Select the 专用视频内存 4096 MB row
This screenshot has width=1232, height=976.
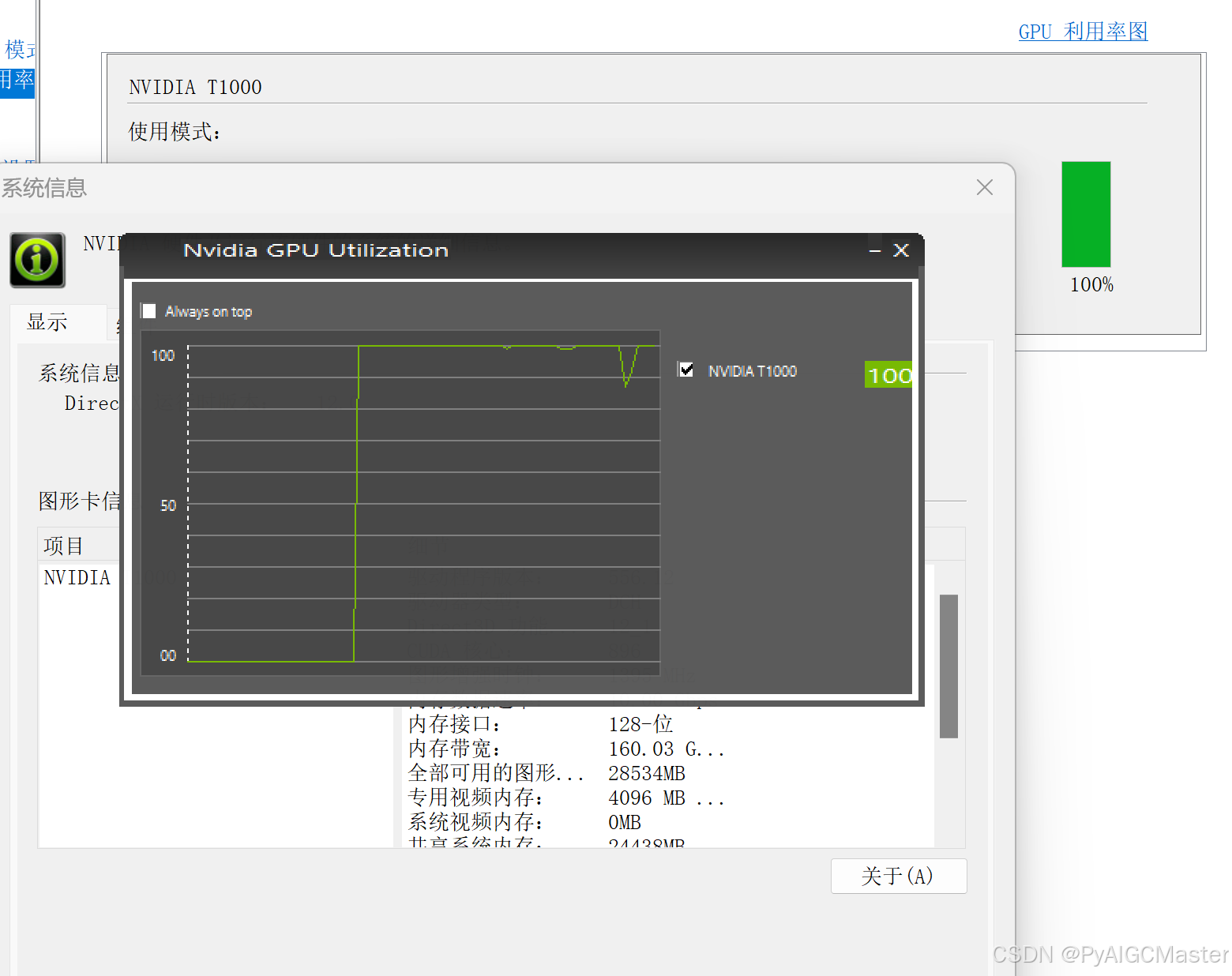(566, 798)
